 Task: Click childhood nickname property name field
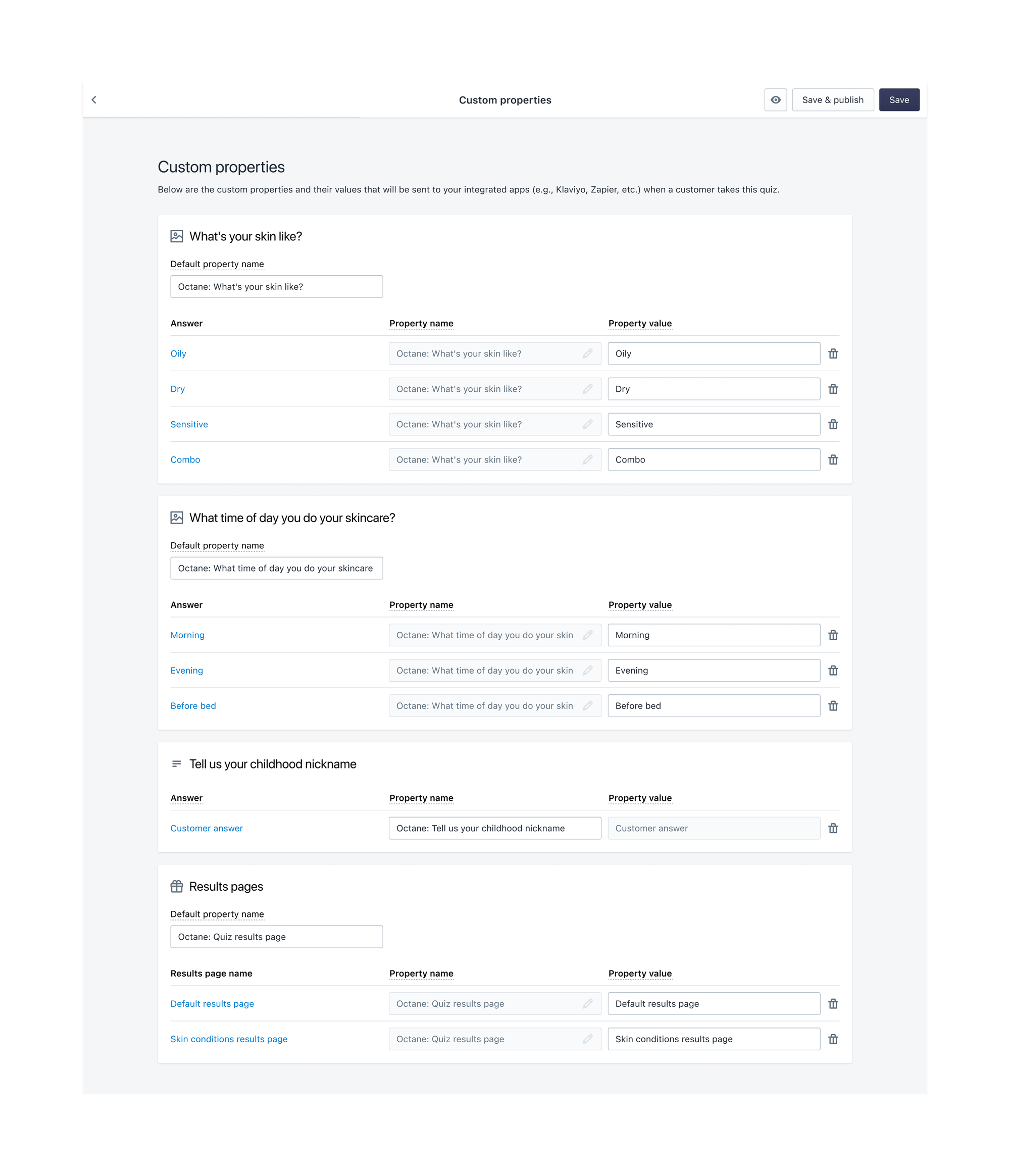(494, 828)
